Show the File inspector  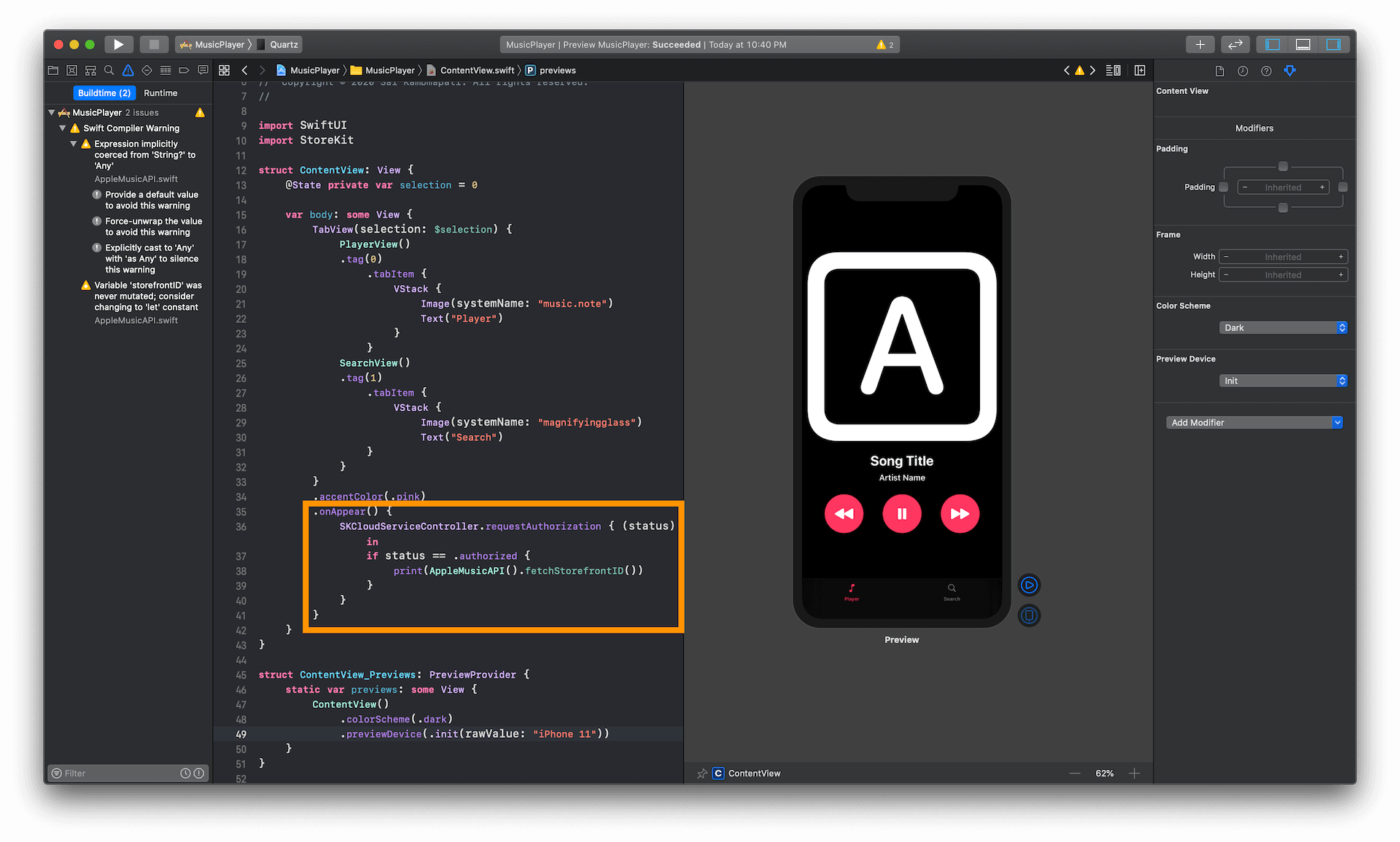click(1219, 71)
